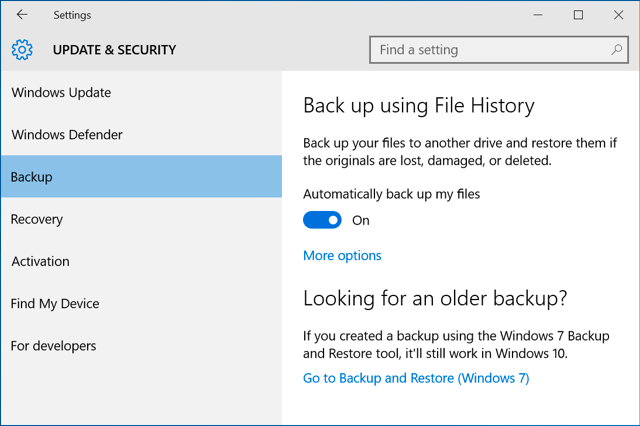Click the UPDATE & SECURITY header title
640x426 pixels.
[114, 50]
